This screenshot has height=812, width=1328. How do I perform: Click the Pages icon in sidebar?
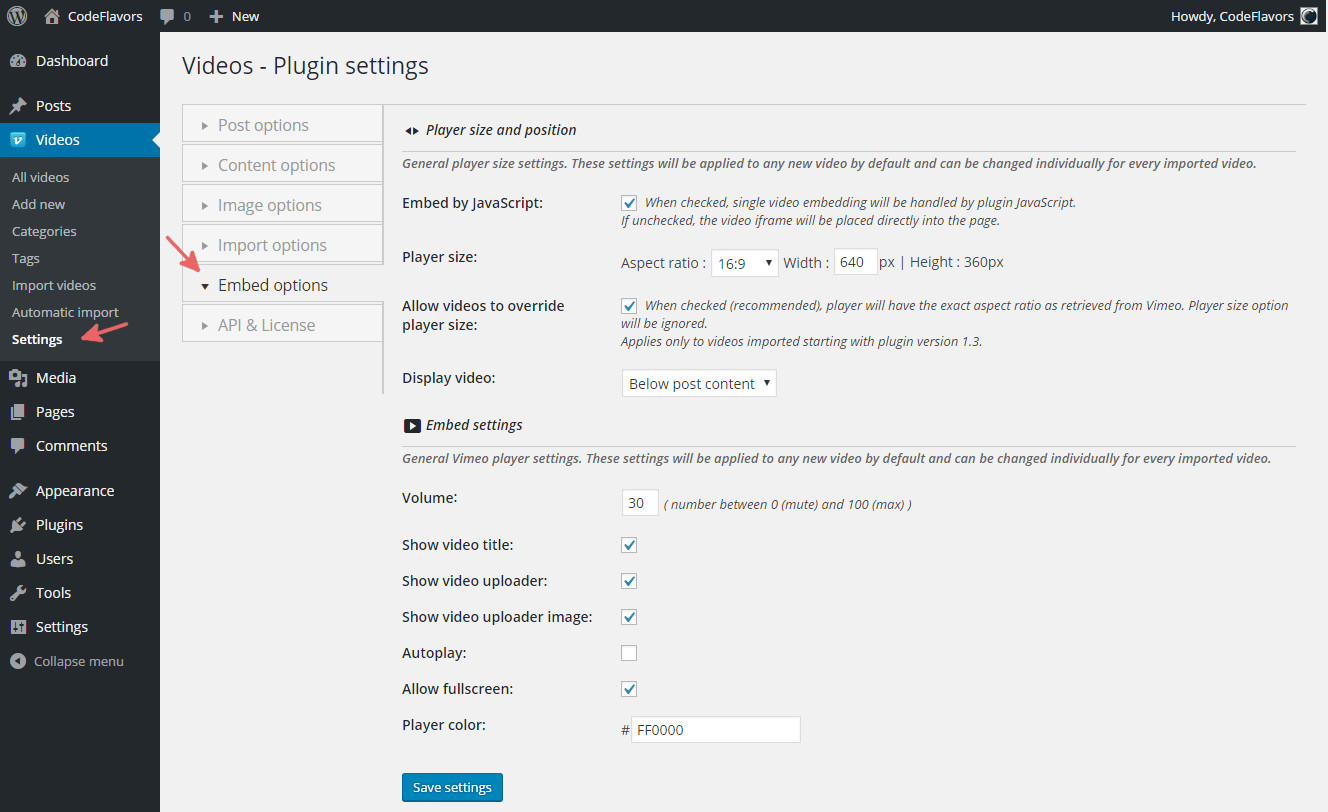click(18, 412)
